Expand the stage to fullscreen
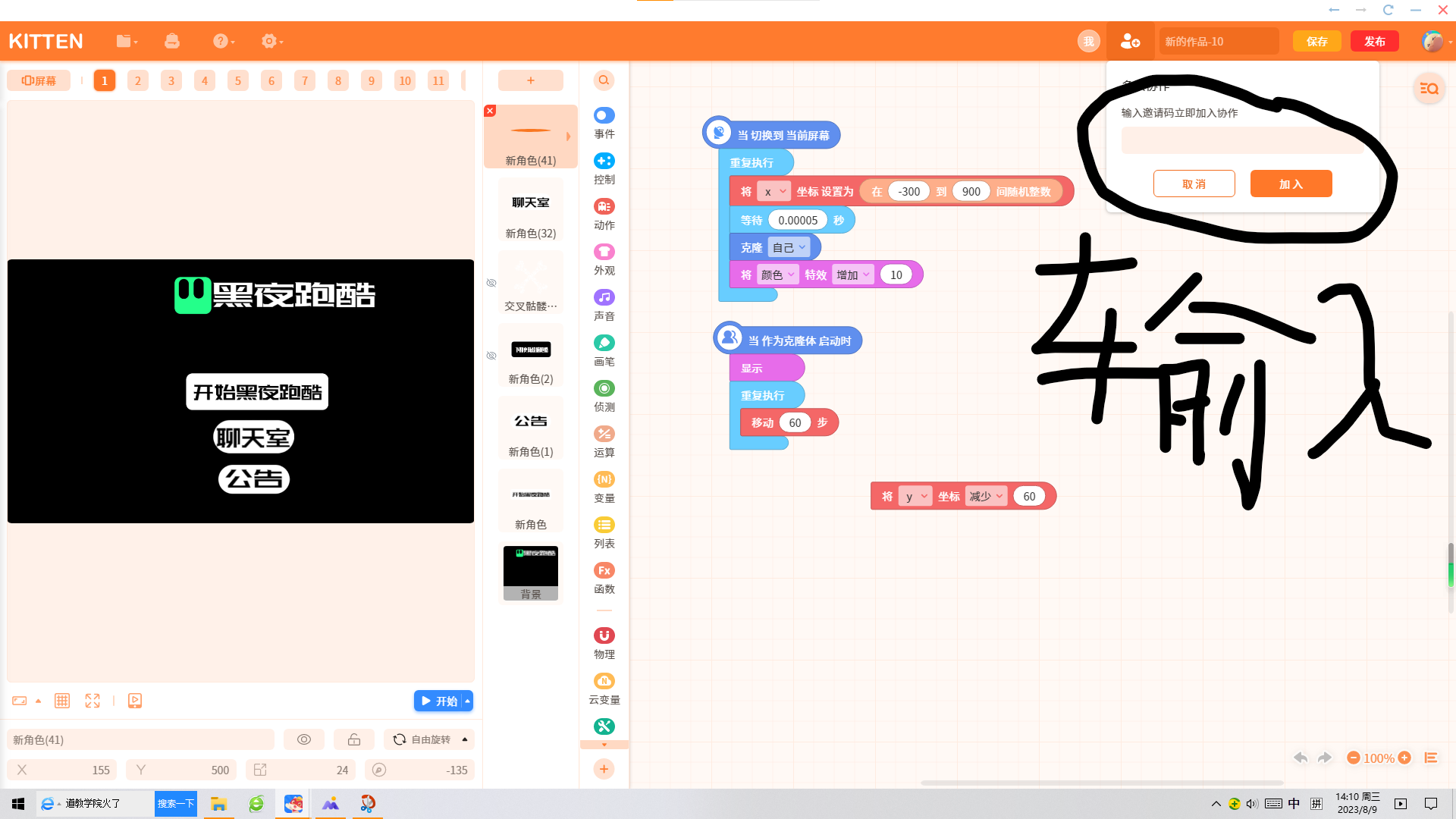 tap(93, 701)
